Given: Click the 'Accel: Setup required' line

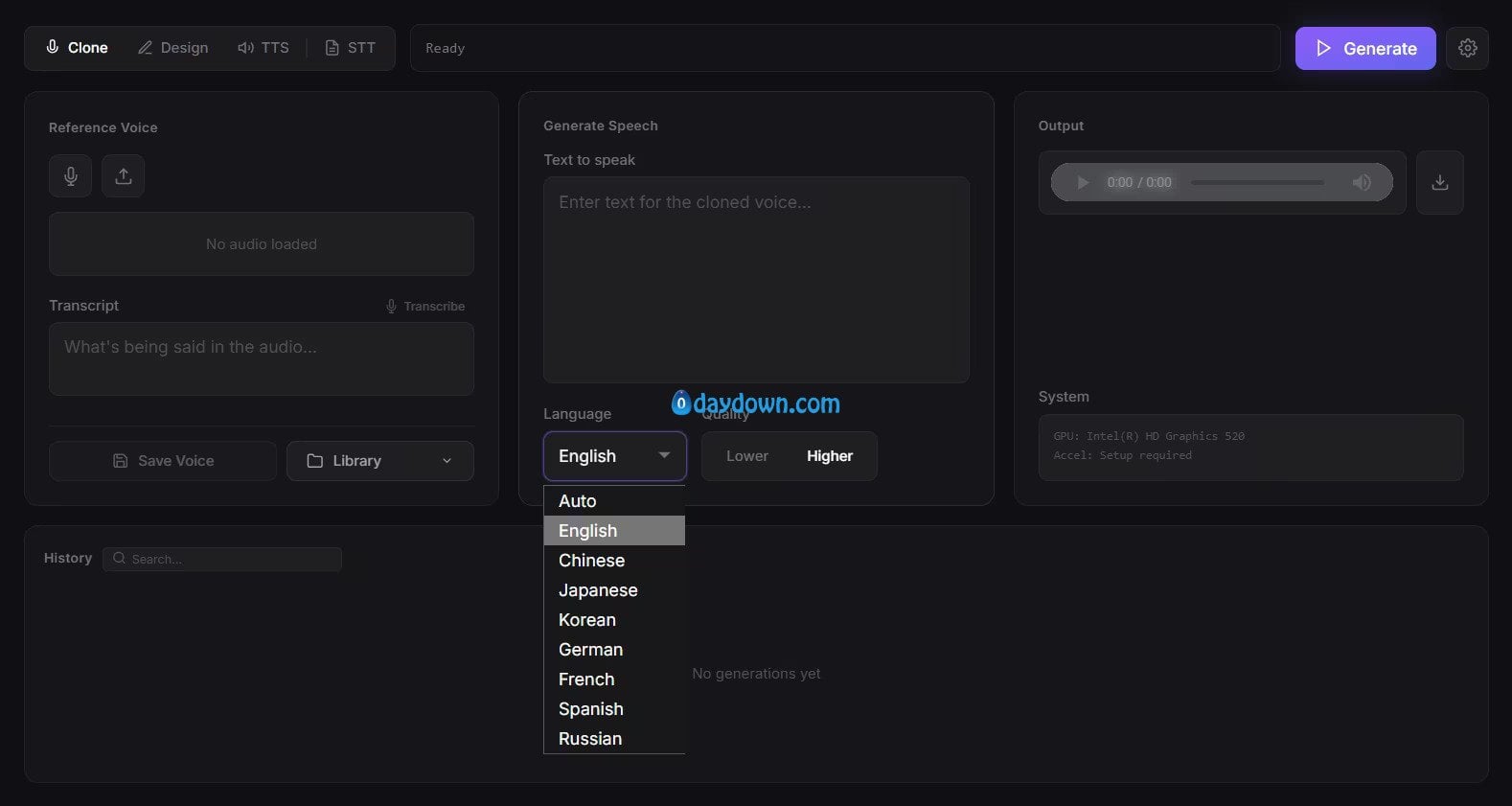Looking at the screenshot, I should 1123,455.
